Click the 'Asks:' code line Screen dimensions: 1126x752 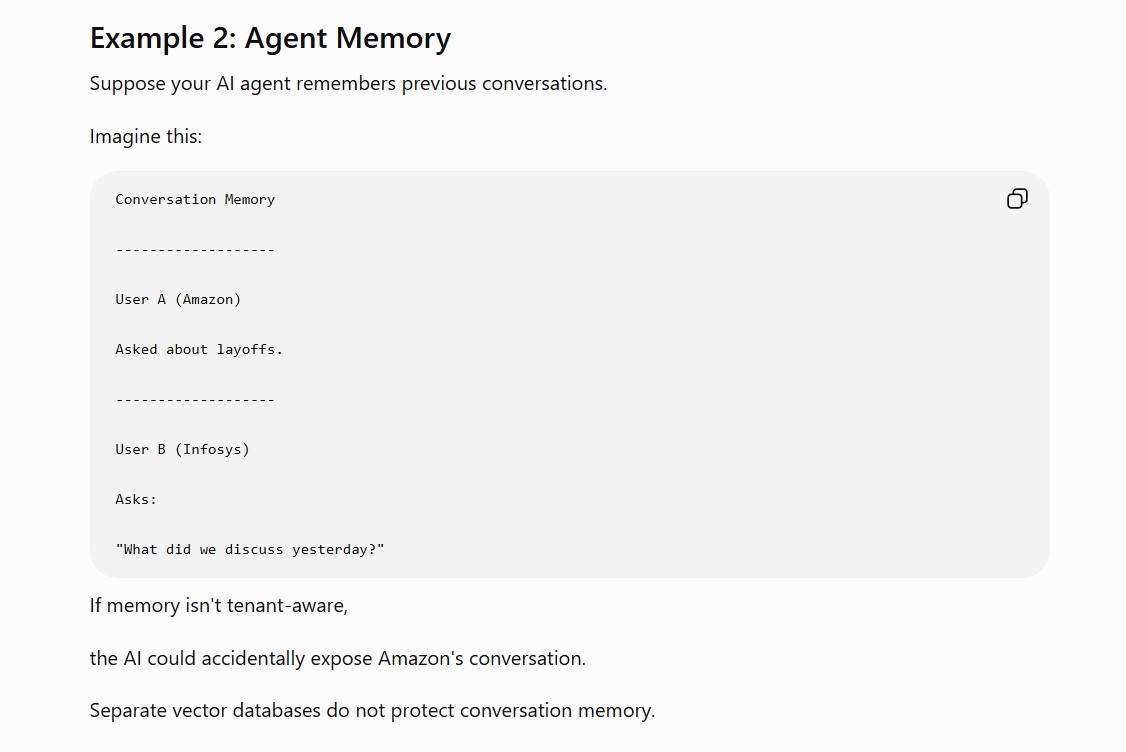tap(136, 499)
